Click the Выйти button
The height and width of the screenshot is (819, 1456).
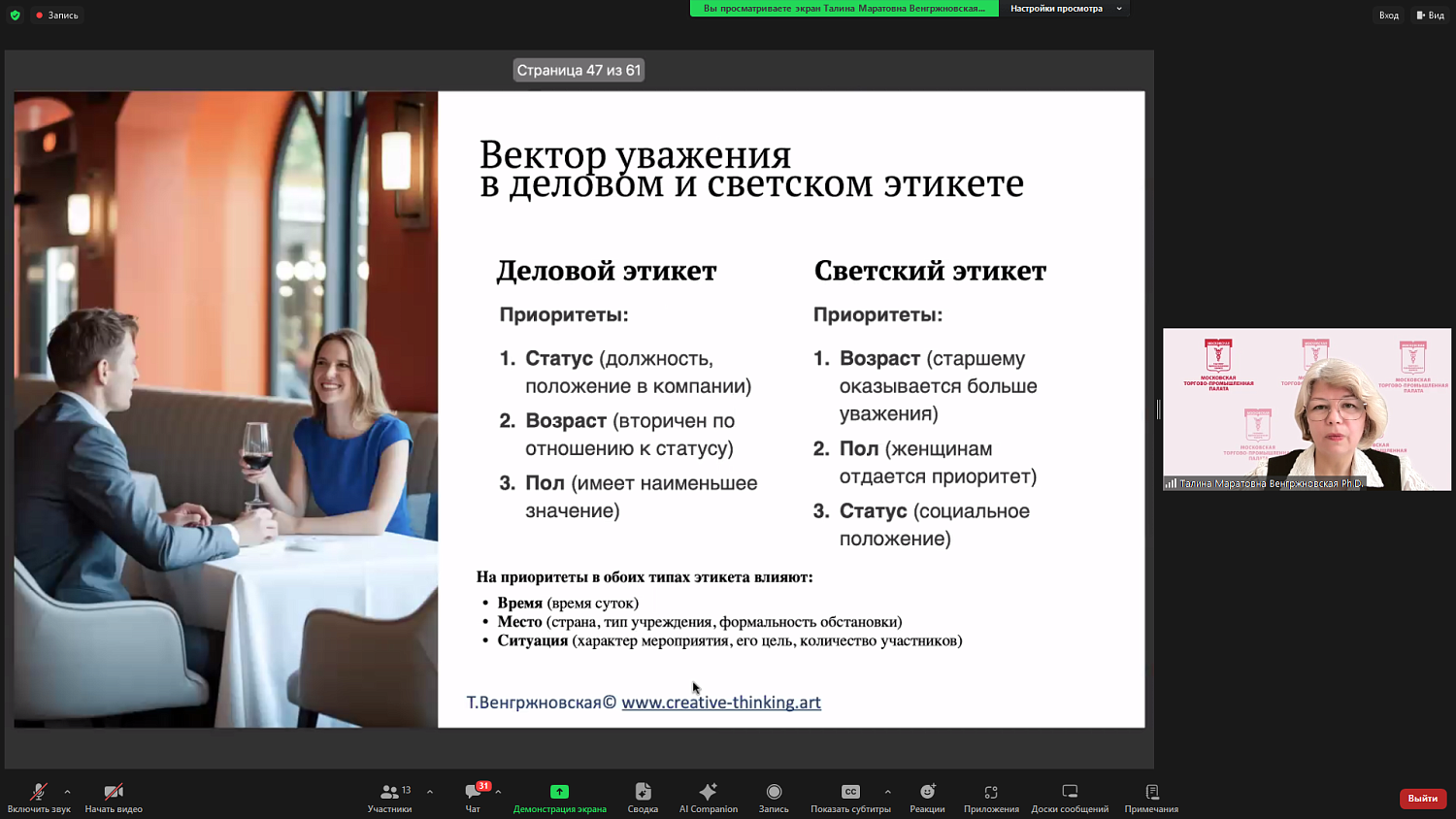1421,798
